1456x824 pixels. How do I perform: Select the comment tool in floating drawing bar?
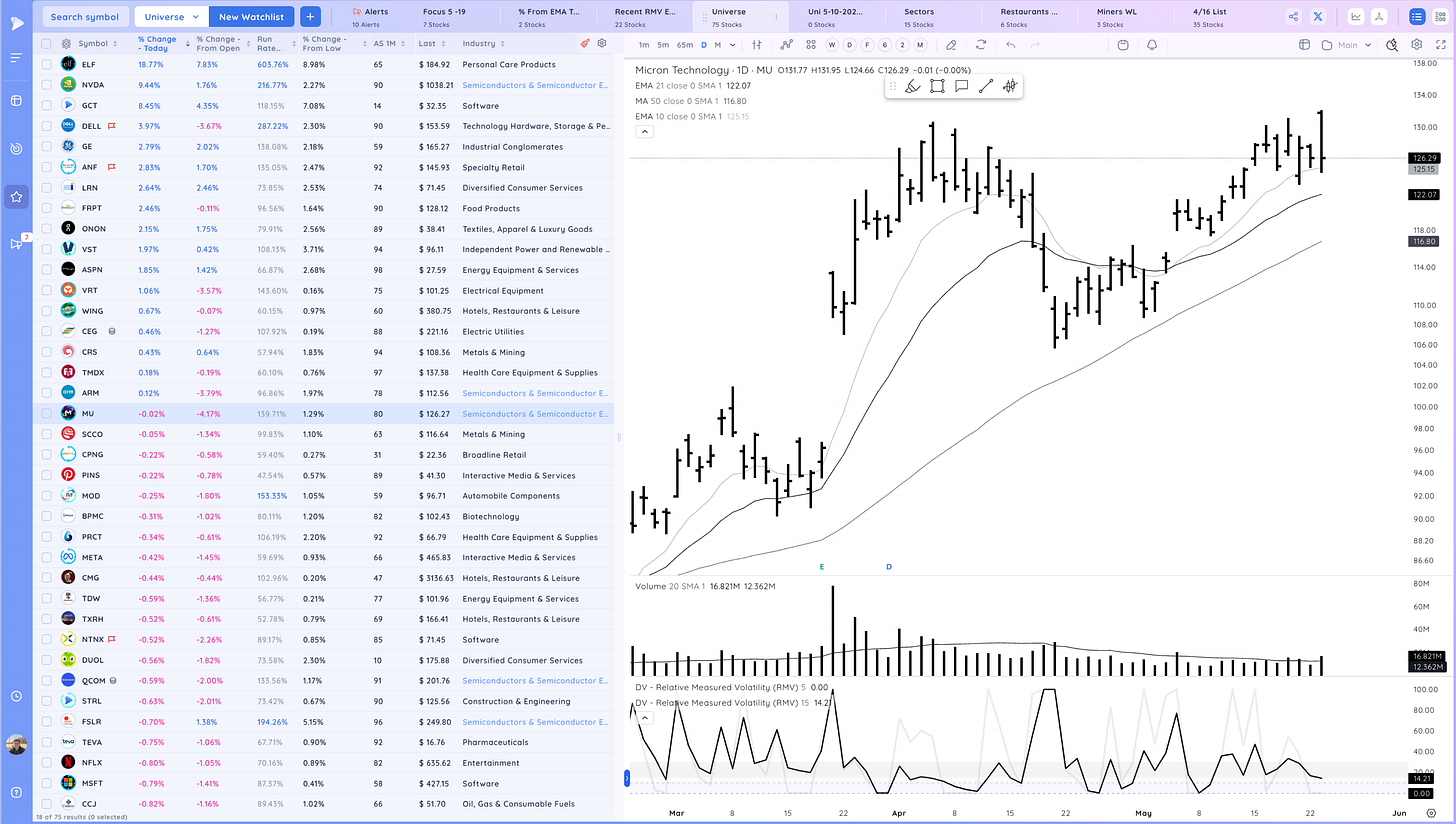(961, 86)
